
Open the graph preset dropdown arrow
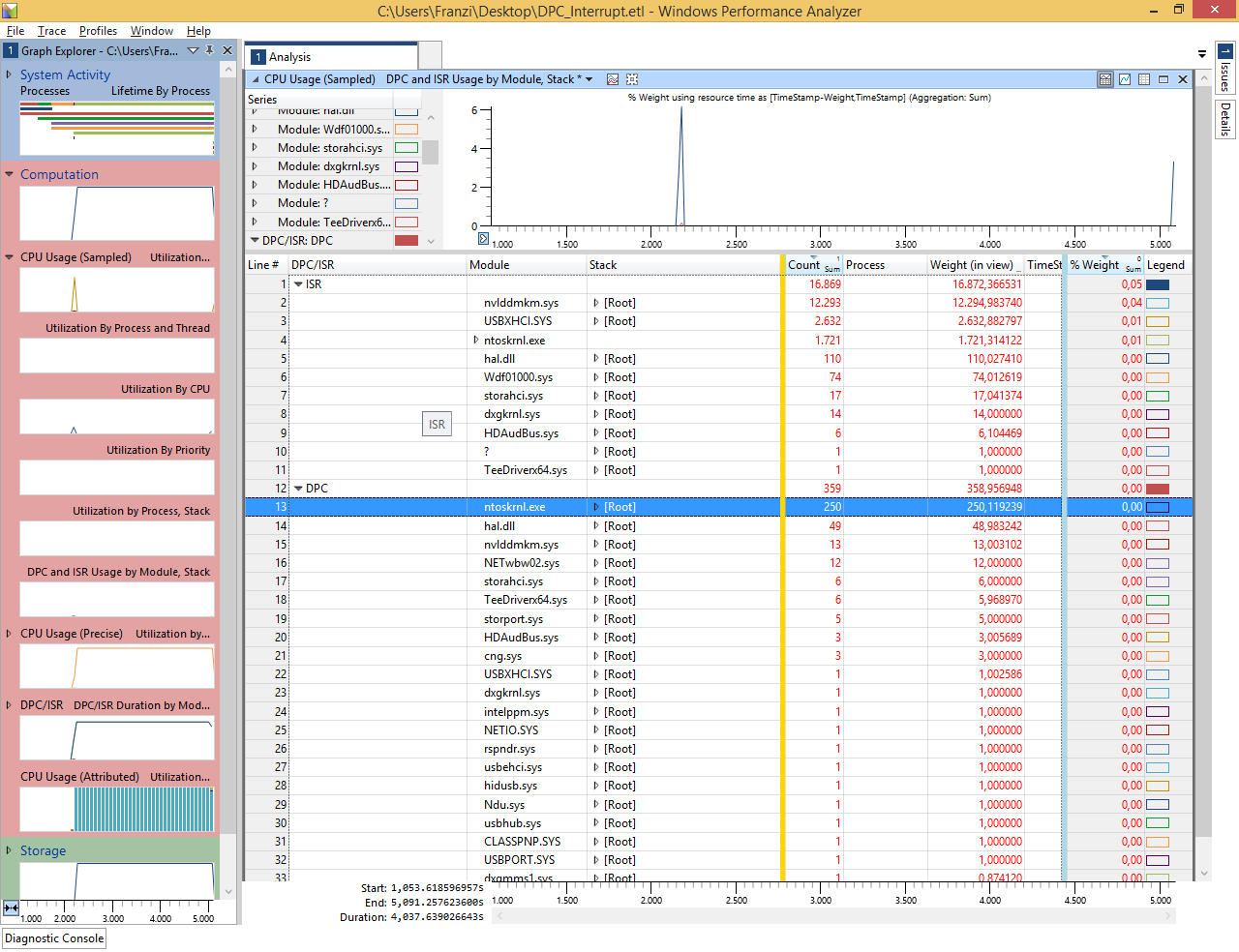589,79
